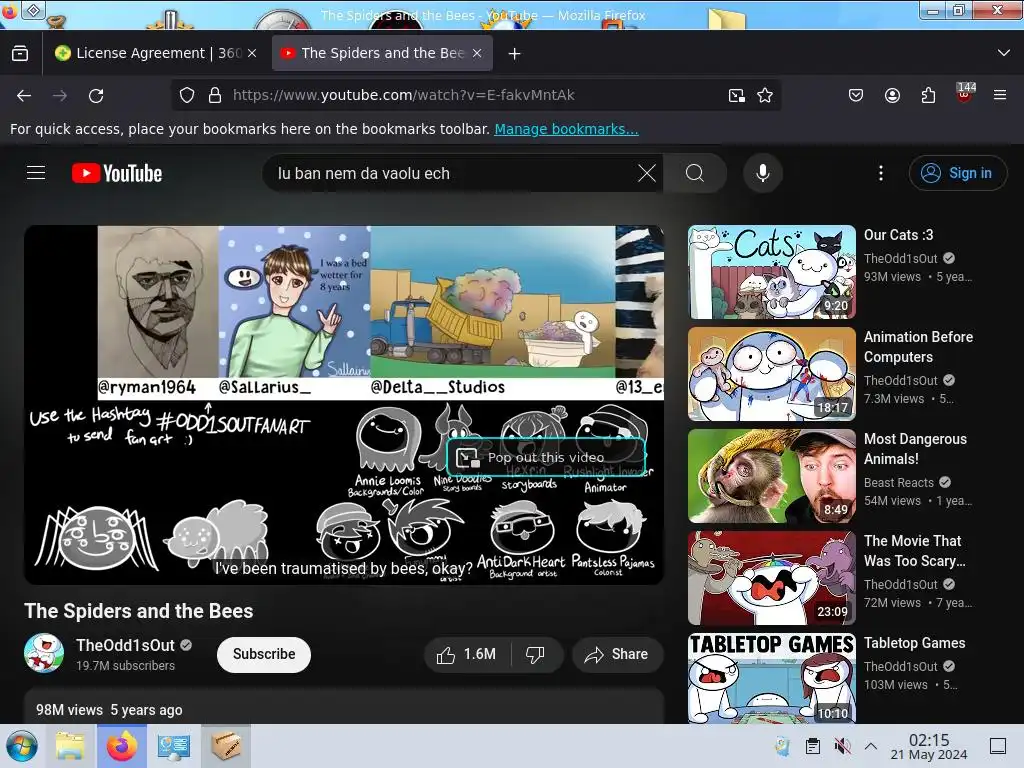Click Beast Reacts channel name
This screenshot has height=768, width=1024.
click(x=899, y=483)
